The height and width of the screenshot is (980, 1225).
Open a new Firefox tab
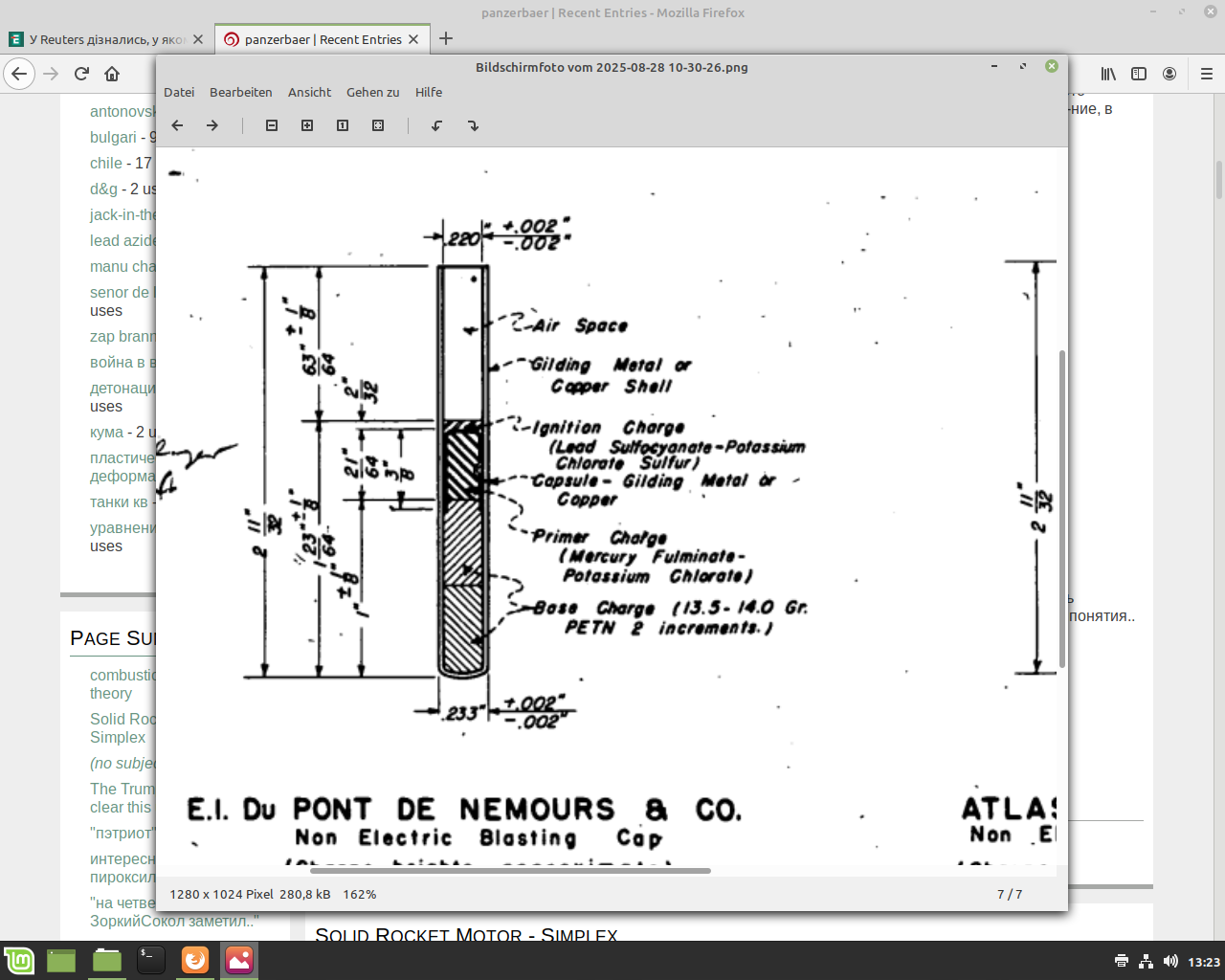point(446,38)
